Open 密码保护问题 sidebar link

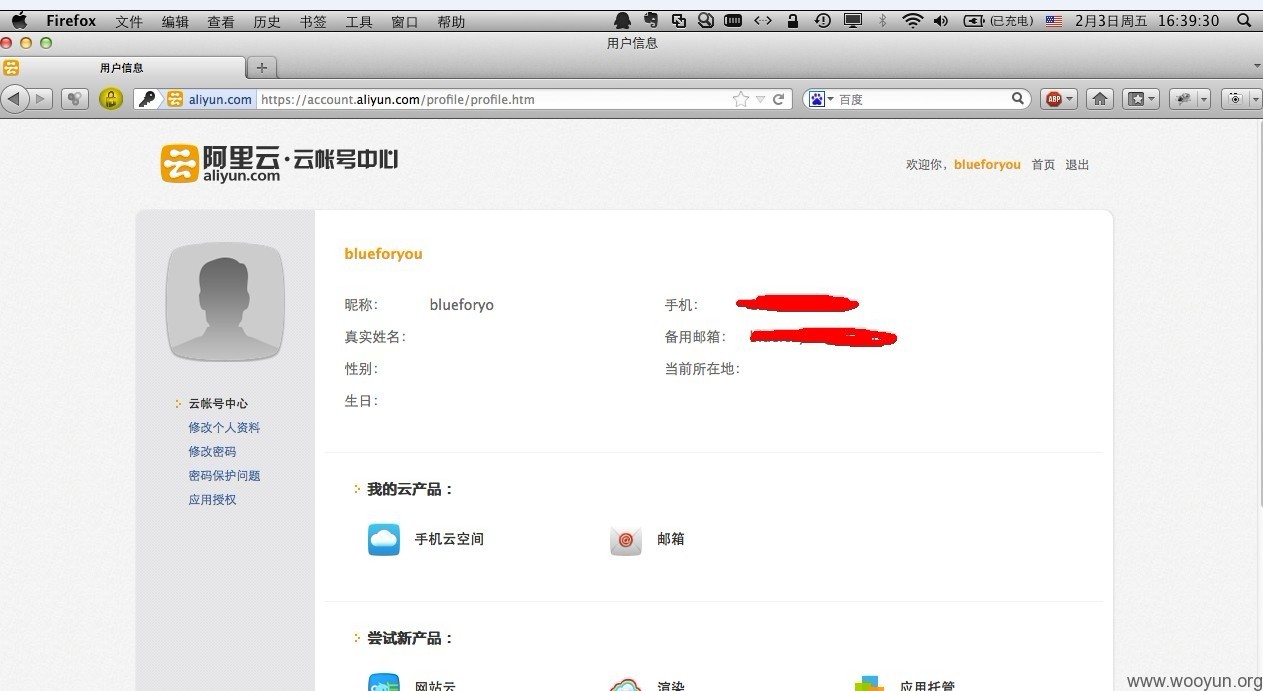tap(224, 476)
